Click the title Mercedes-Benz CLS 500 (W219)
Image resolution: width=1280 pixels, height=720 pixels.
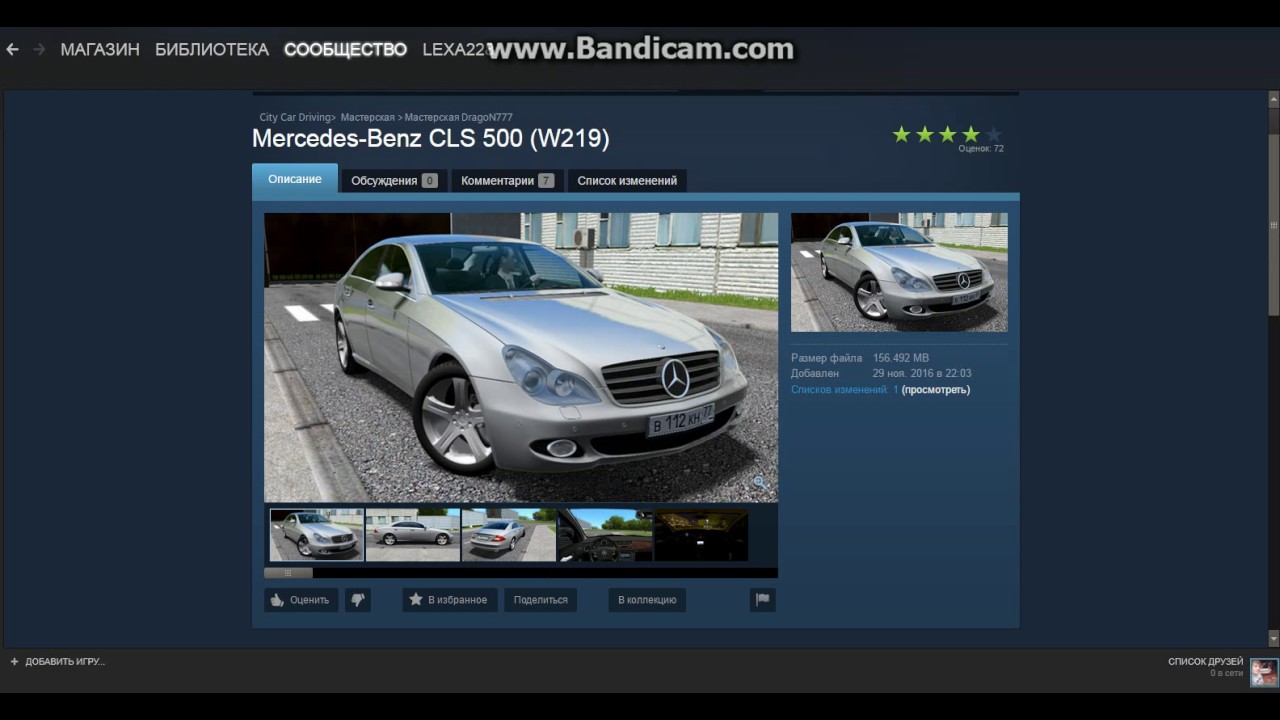(431, 139)
